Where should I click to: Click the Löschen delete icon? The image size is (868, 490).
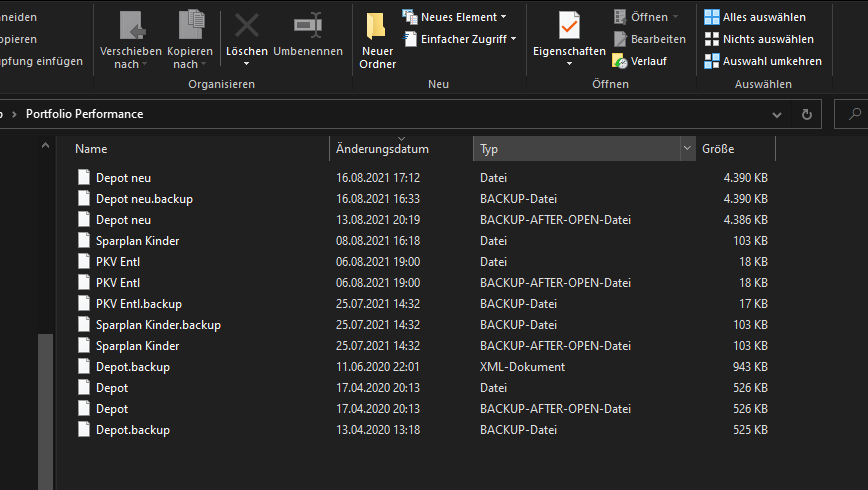(x=246, y=26)
